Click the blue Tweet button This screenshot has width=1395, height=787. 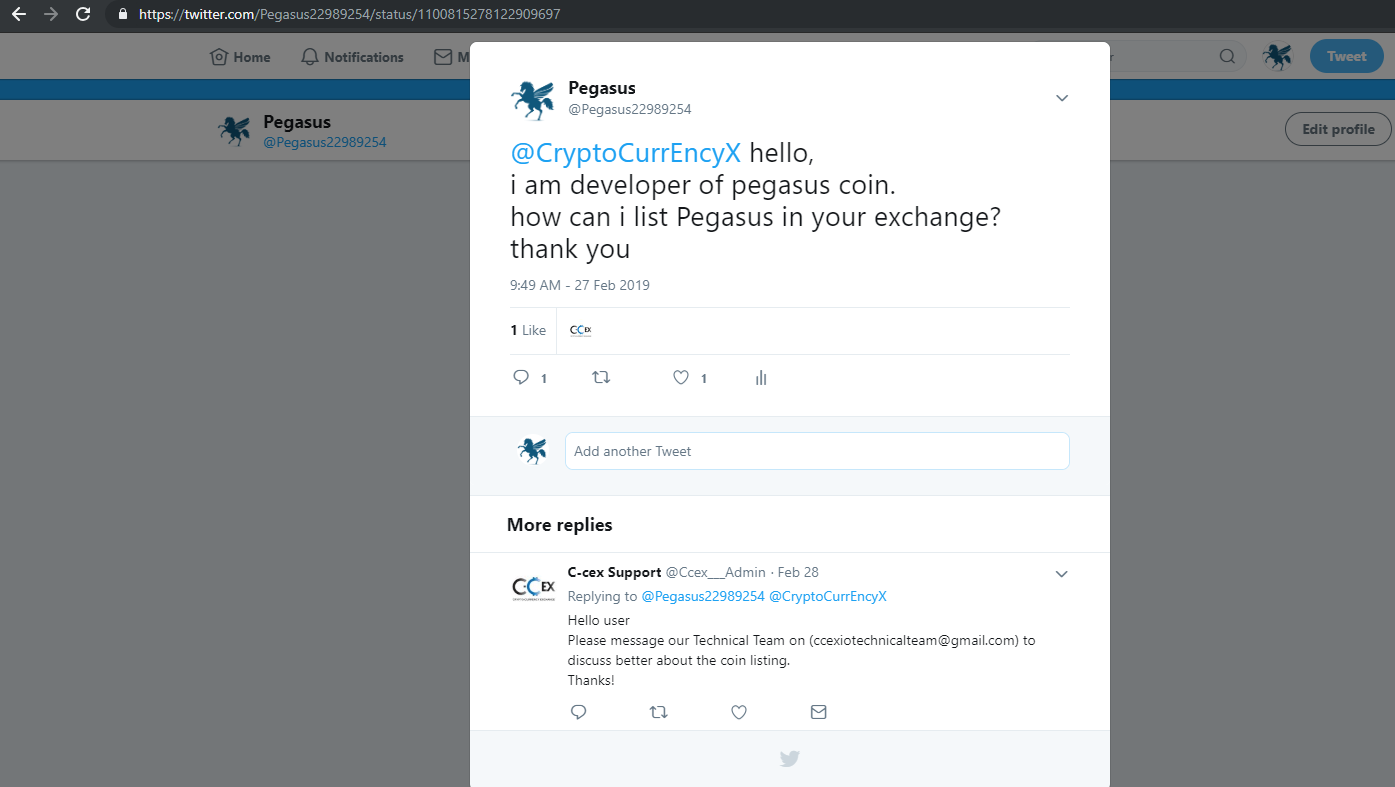coord(1346,56)
